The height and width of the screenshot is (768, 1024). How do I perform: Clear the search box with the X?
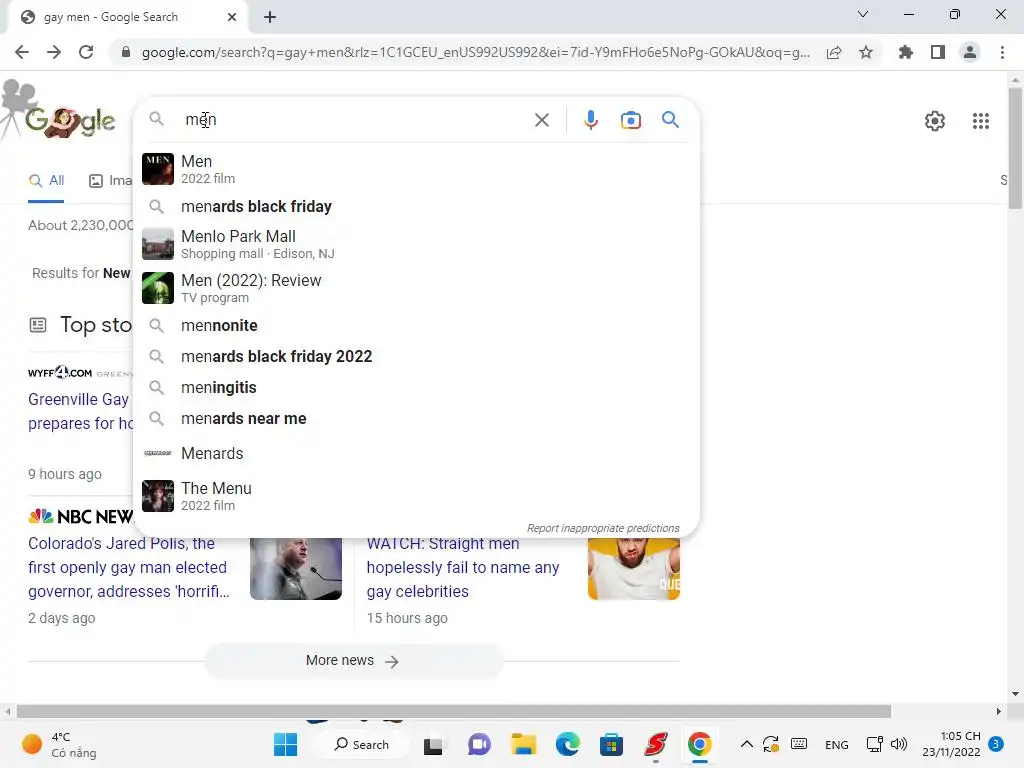(542, 120)
